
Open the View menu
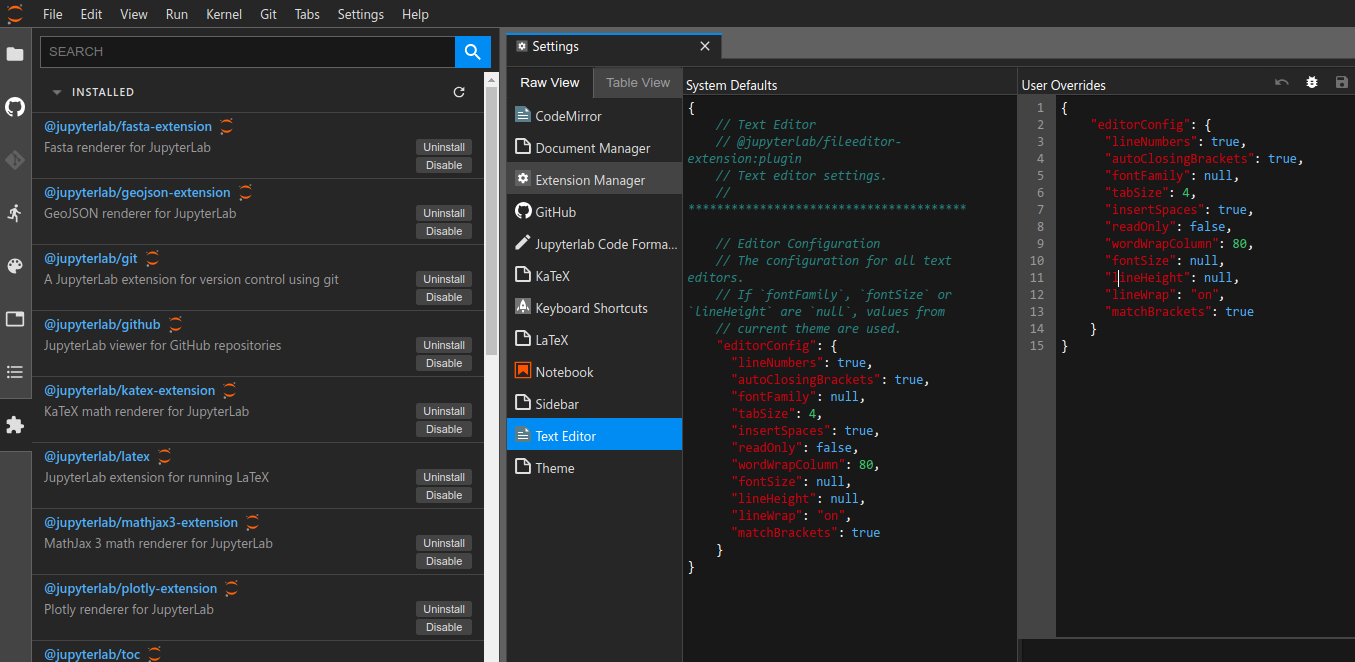[133, 14]
